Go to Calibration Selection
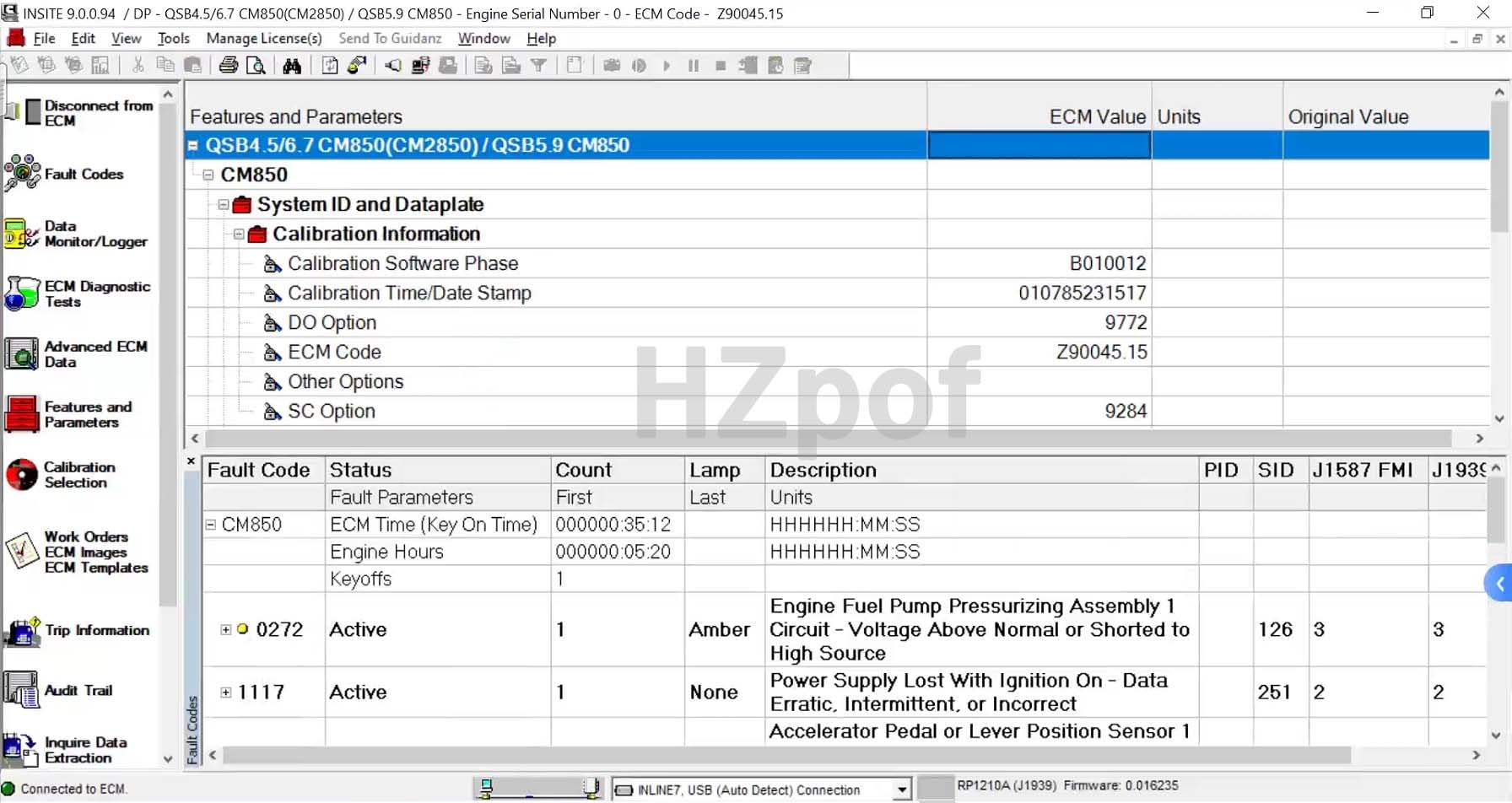The image size is (1512, 803). click(79, 475)
